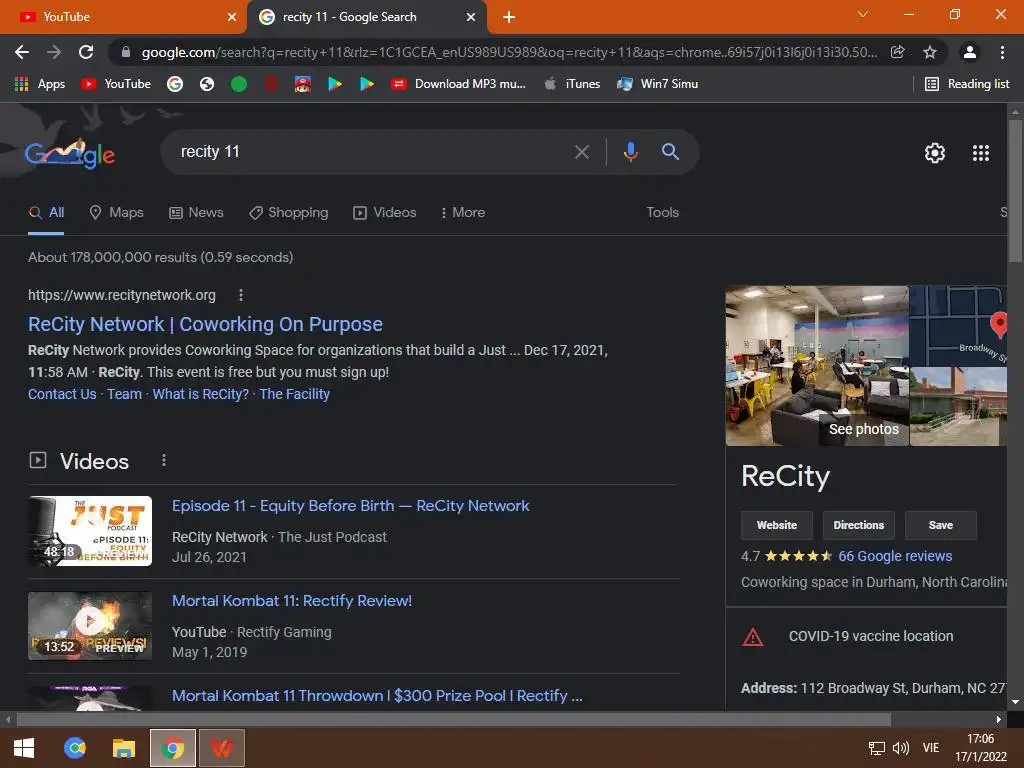Click the magnifier search button

coord(670,152)
